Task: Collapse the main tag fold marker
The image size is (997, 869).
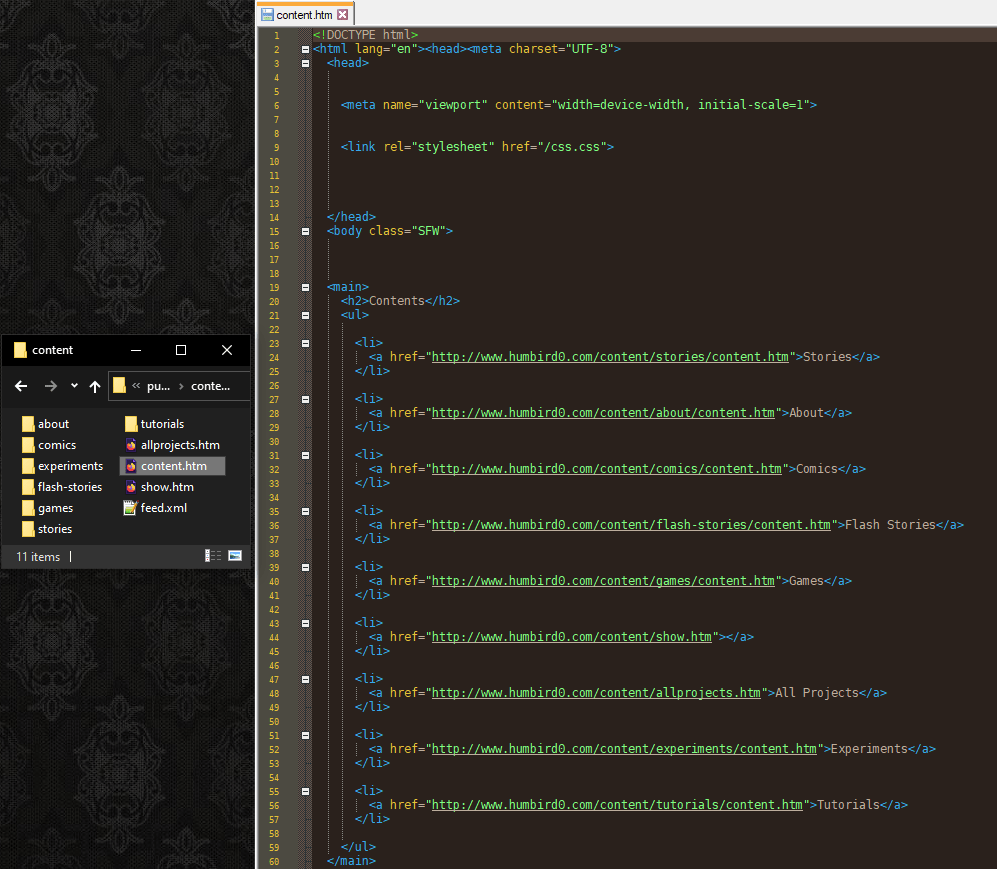Action: coord(305,287)
